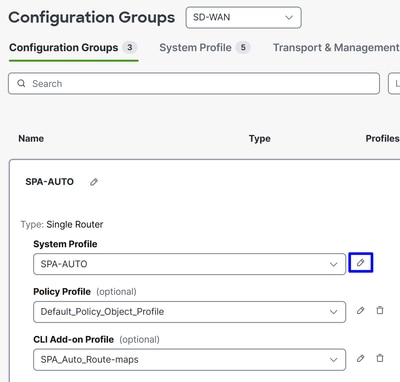This screenshot has height=382, width=400.
Task: Delete the Policy Profile with the trash icon
Action: [x=380, y=310]
